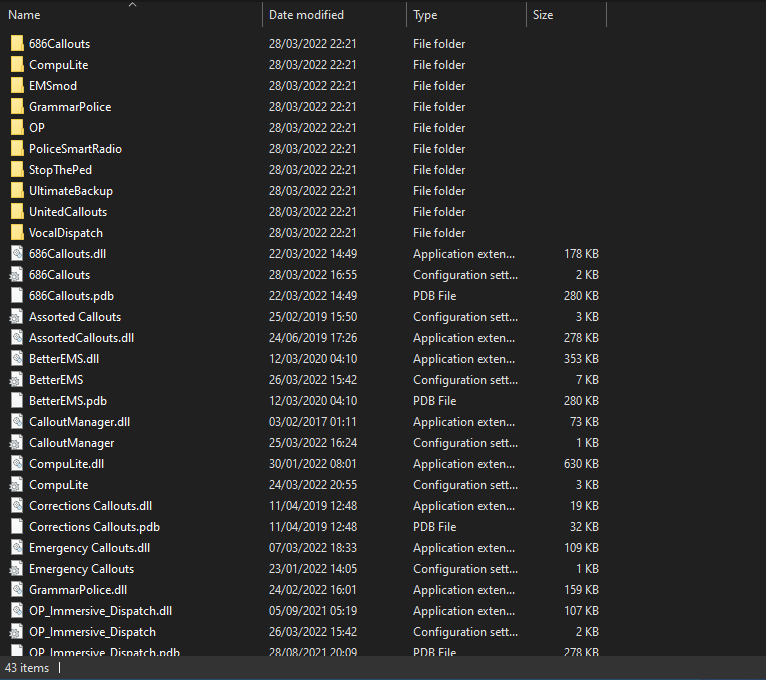
Task: Click the size value '159 KB'
Action: (581, 590)
